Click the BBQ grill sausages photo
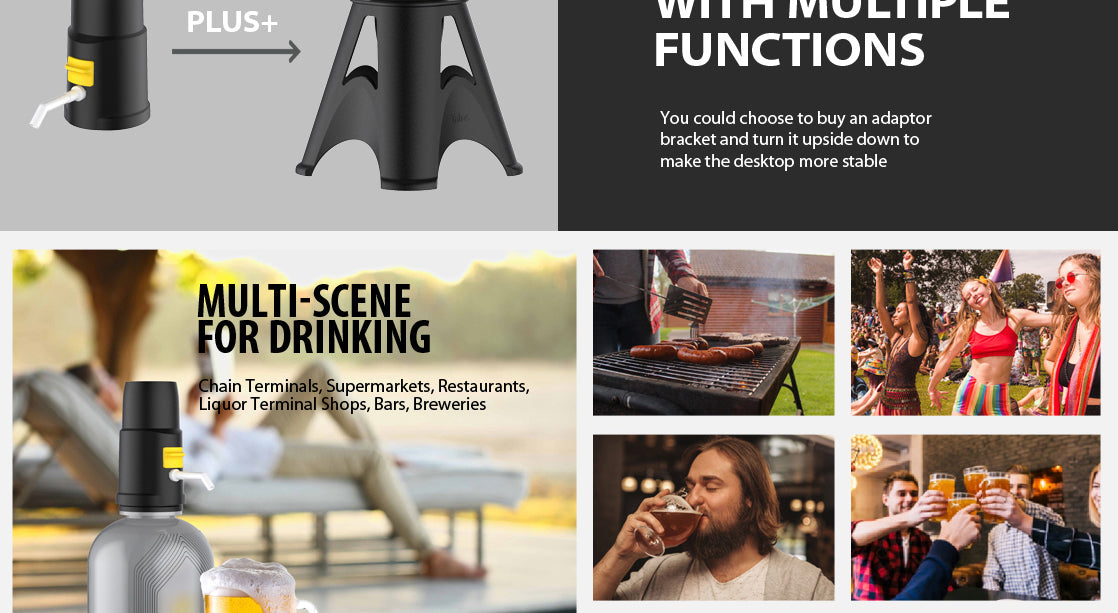 pos(713,332)
